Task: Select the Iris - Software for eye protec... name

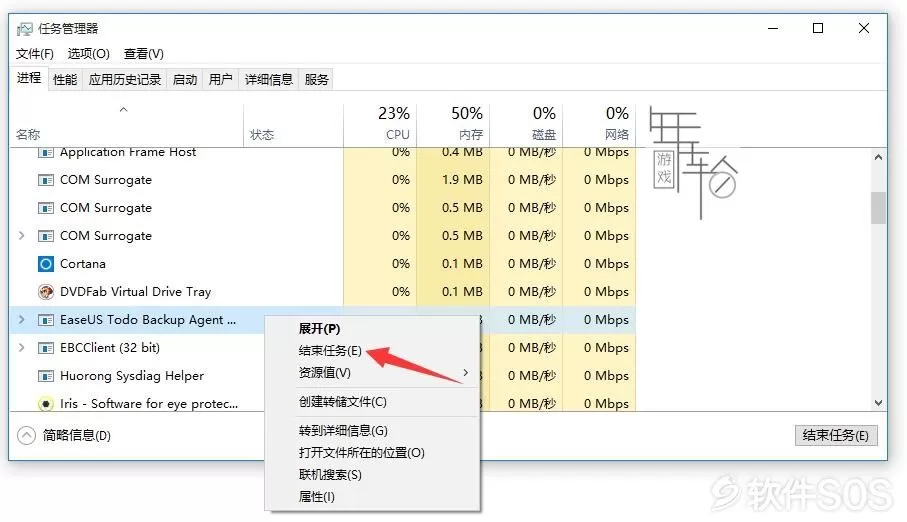Action: click(149, 403)
